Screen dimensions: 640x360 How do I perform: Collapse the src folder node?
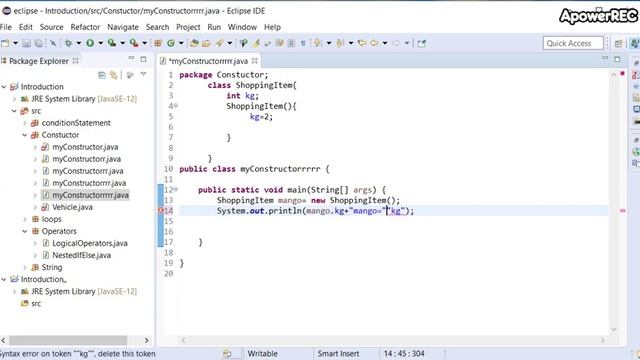[x=14, y=111]
